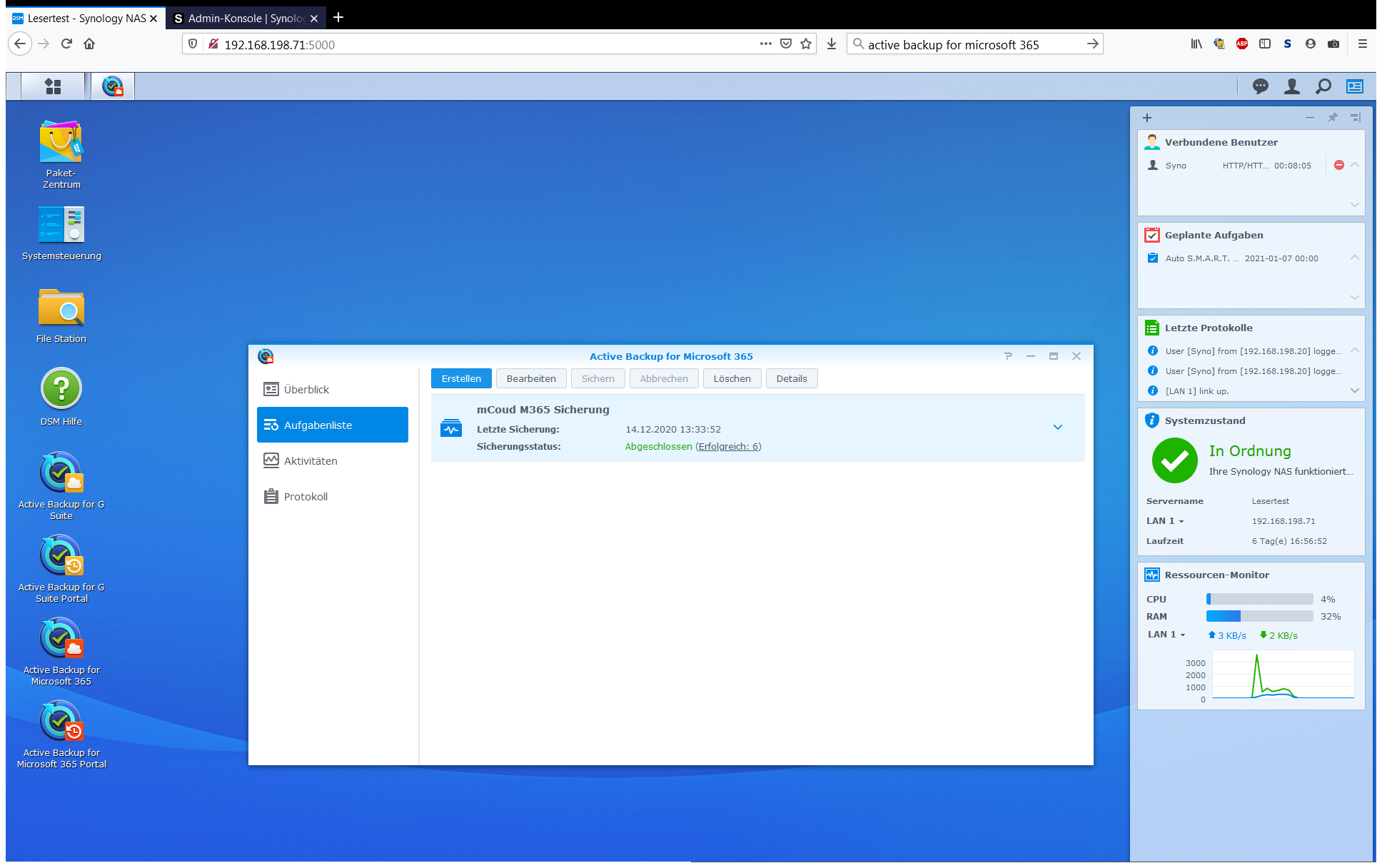Click the DSM search magnifier icon
The height and width of the screenshot is (868, 1382).
coord(1323,86)
